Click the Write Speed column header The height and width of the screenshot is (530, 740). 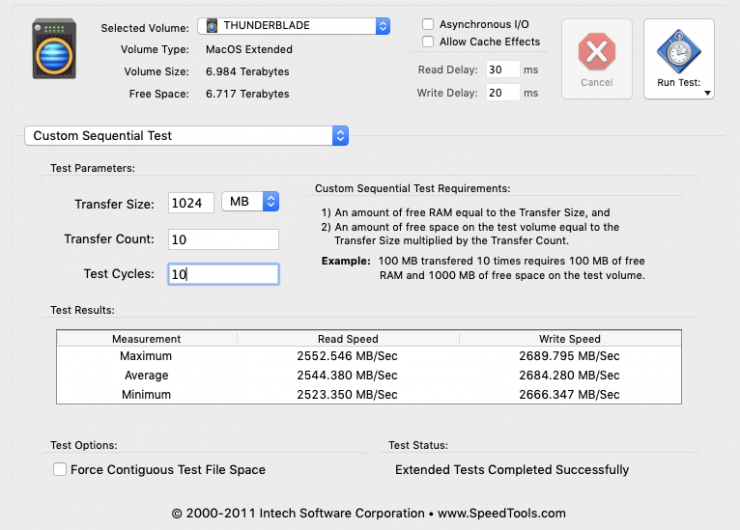[569, 339]
